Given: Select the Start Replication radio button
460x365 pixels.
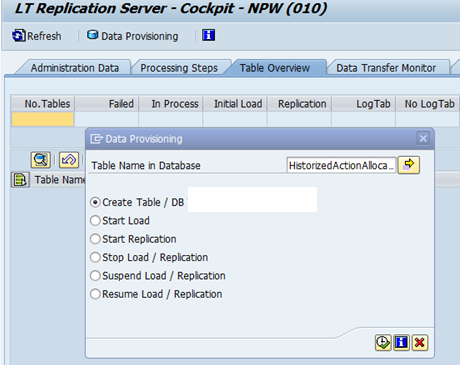Looking at the screenshot, I should pos(95,239).
